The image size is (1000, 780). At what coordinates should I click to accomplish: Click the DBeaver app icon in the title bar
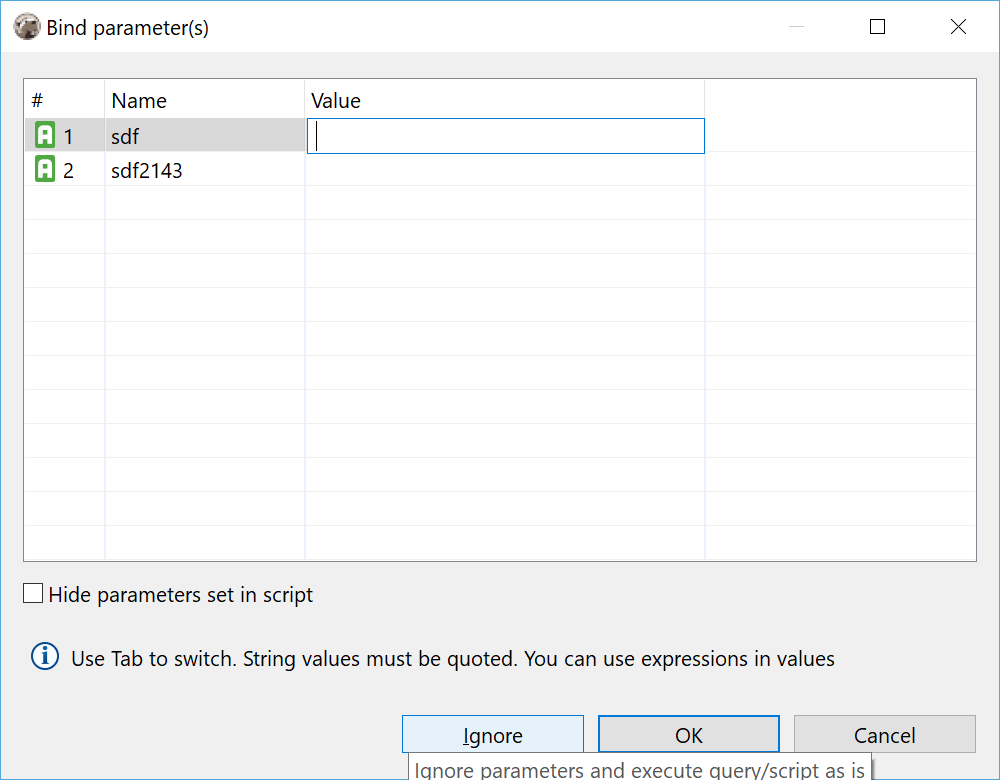26,27
